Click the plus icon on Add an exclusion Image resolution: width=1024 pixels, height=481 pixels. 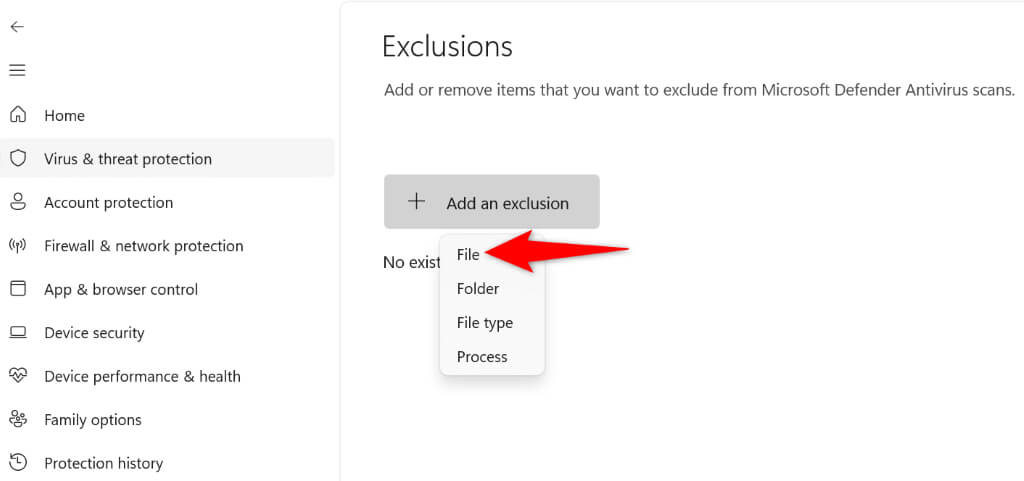(417, 202)
